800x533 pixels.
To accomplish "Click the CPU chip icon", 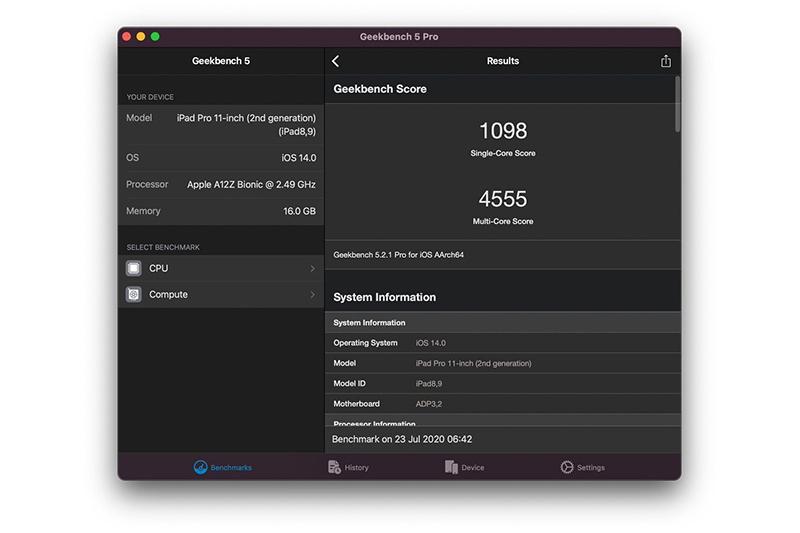I will point(134,268).
